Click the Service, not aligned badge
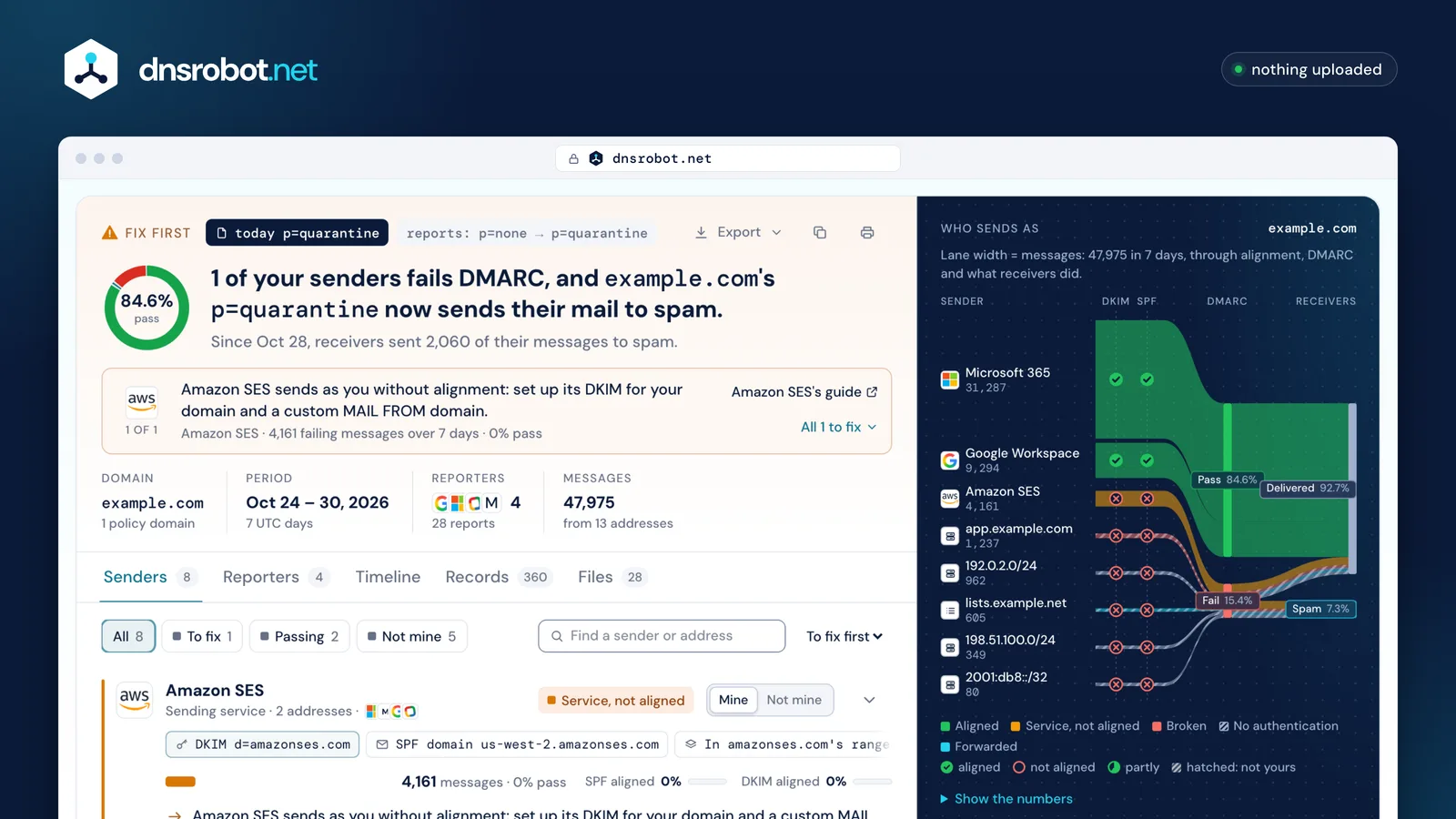 point(615,700)
